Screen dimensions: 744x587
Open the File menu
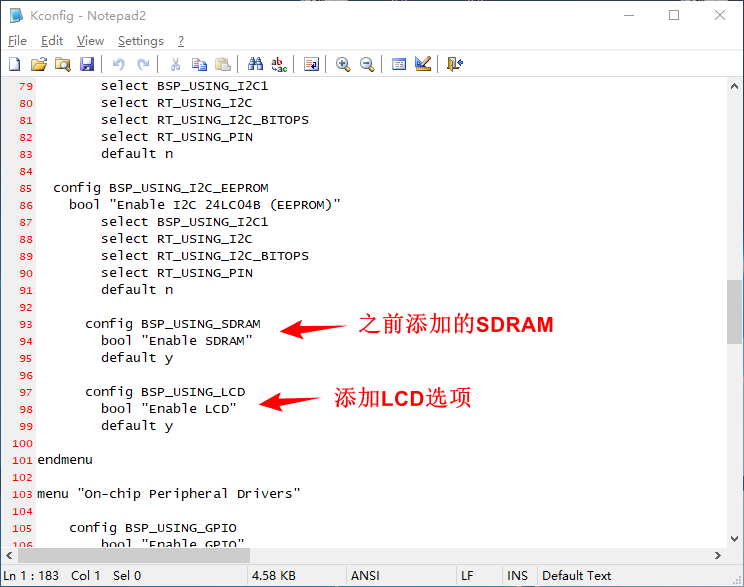pyautogui.click(x=17, y=41)
